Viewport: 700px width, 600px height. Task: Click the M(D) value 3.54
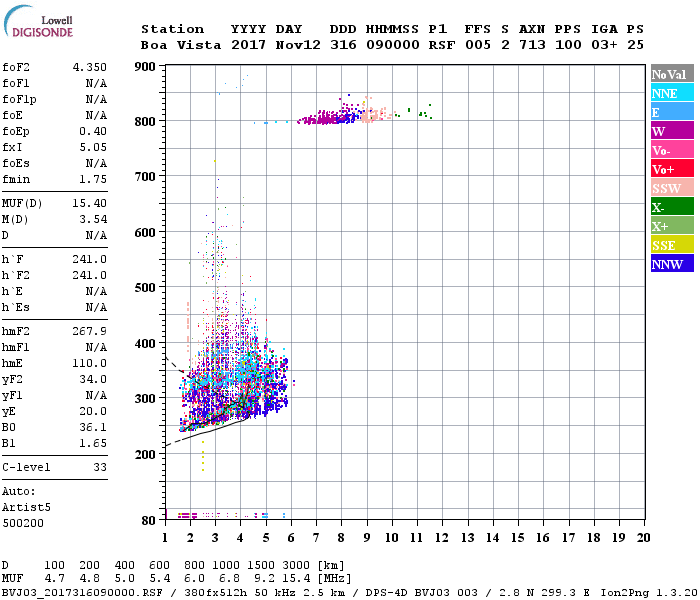point(93,219)
